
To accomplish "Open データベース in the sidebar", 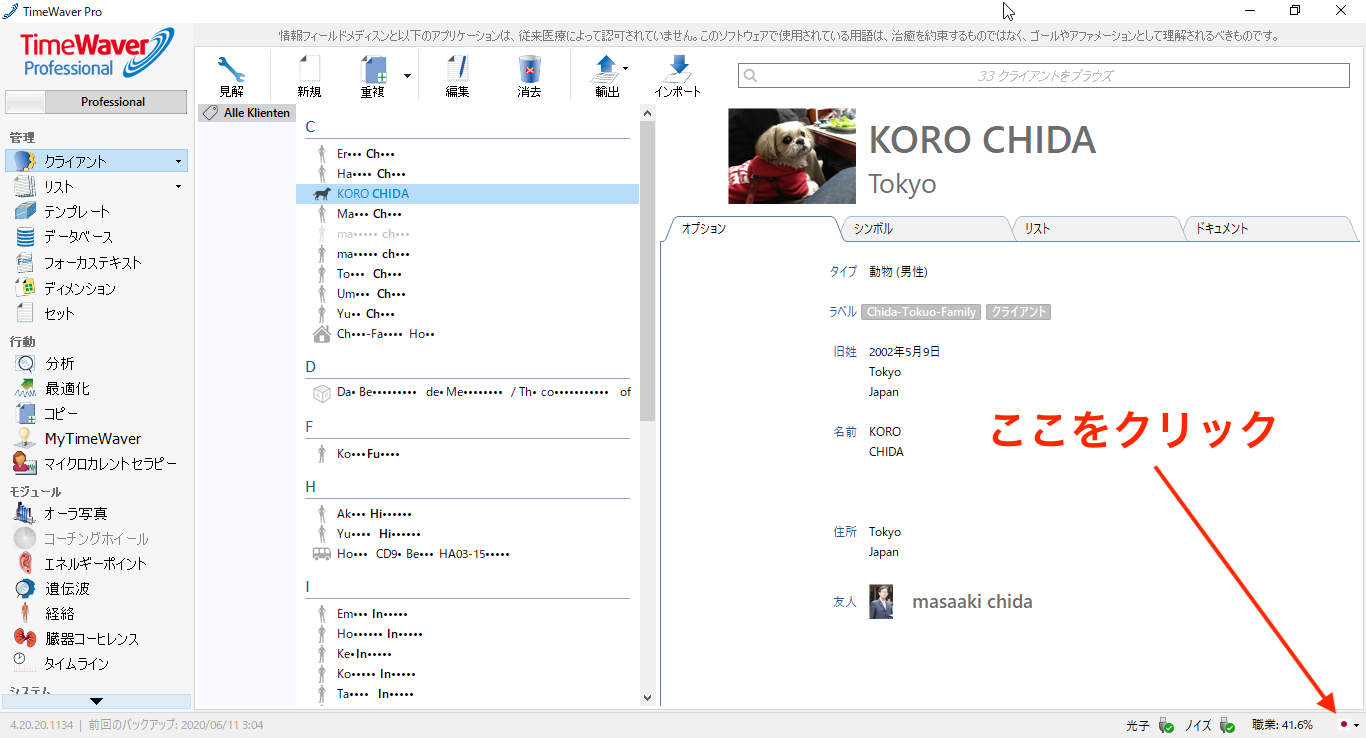I will coord(78,237).
